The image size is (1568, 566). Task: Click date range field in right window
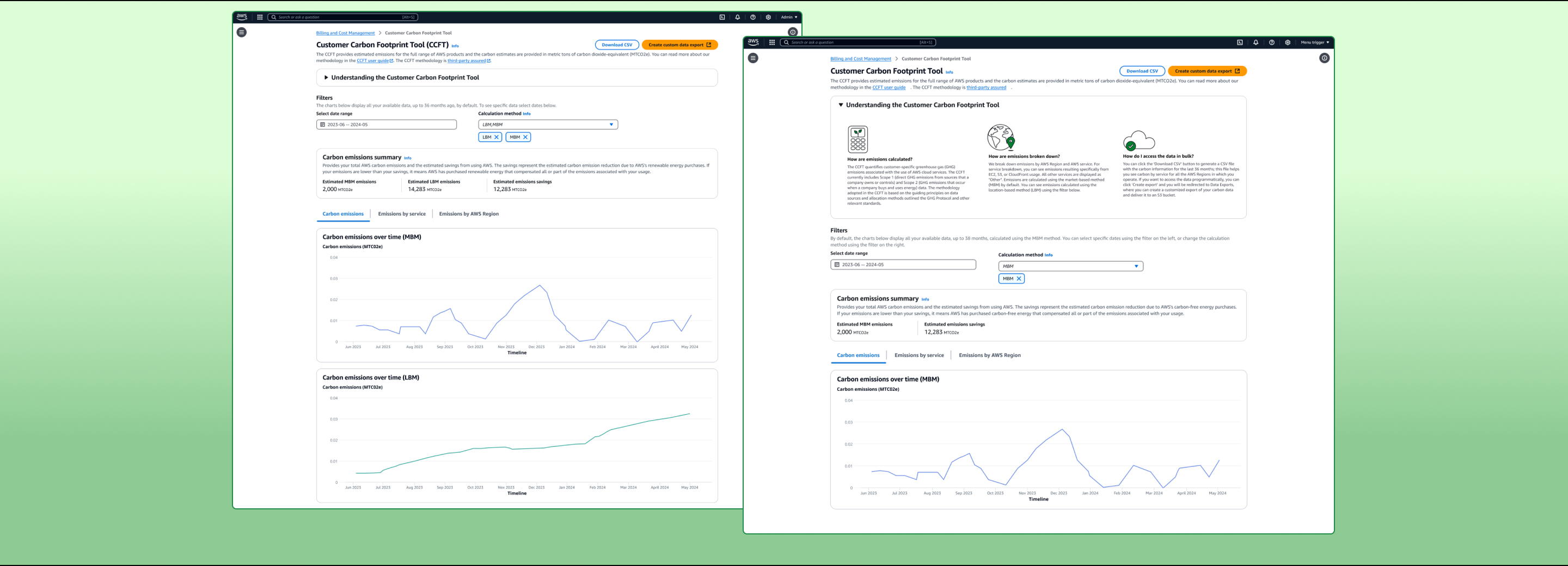[903, 264]
